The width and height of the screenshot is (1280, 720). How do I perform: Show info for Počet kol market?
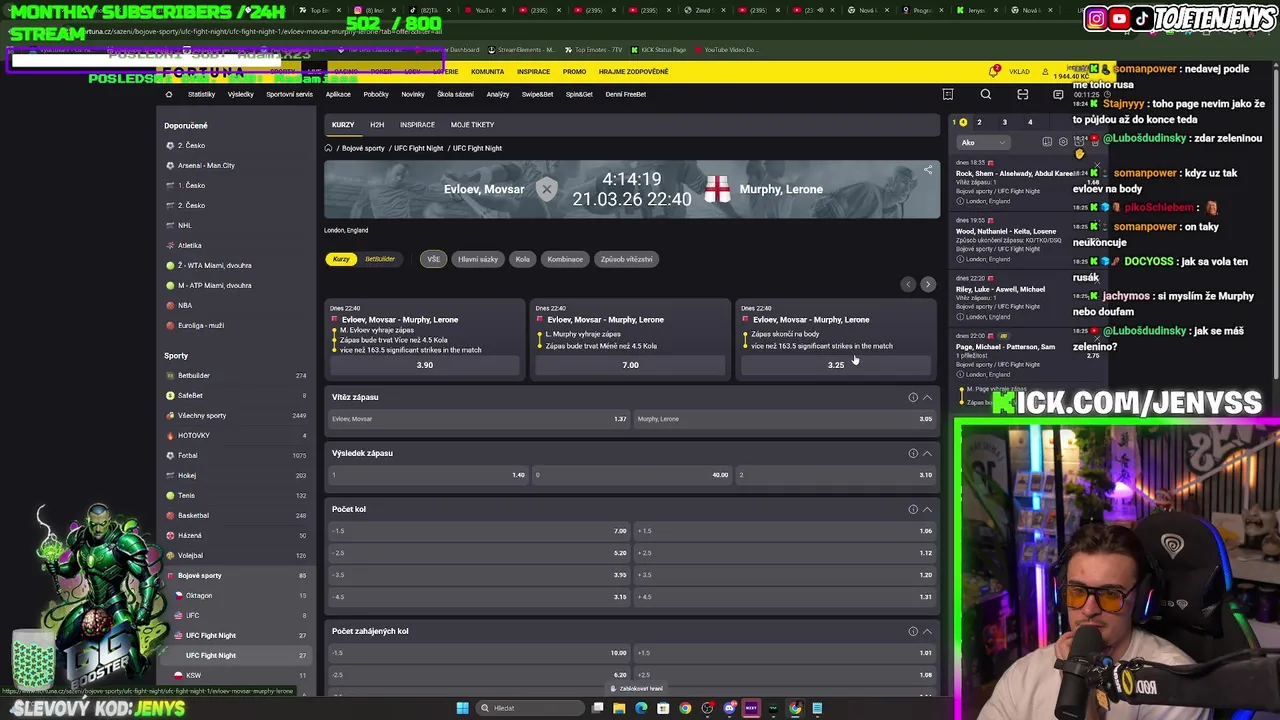(913, 509)
